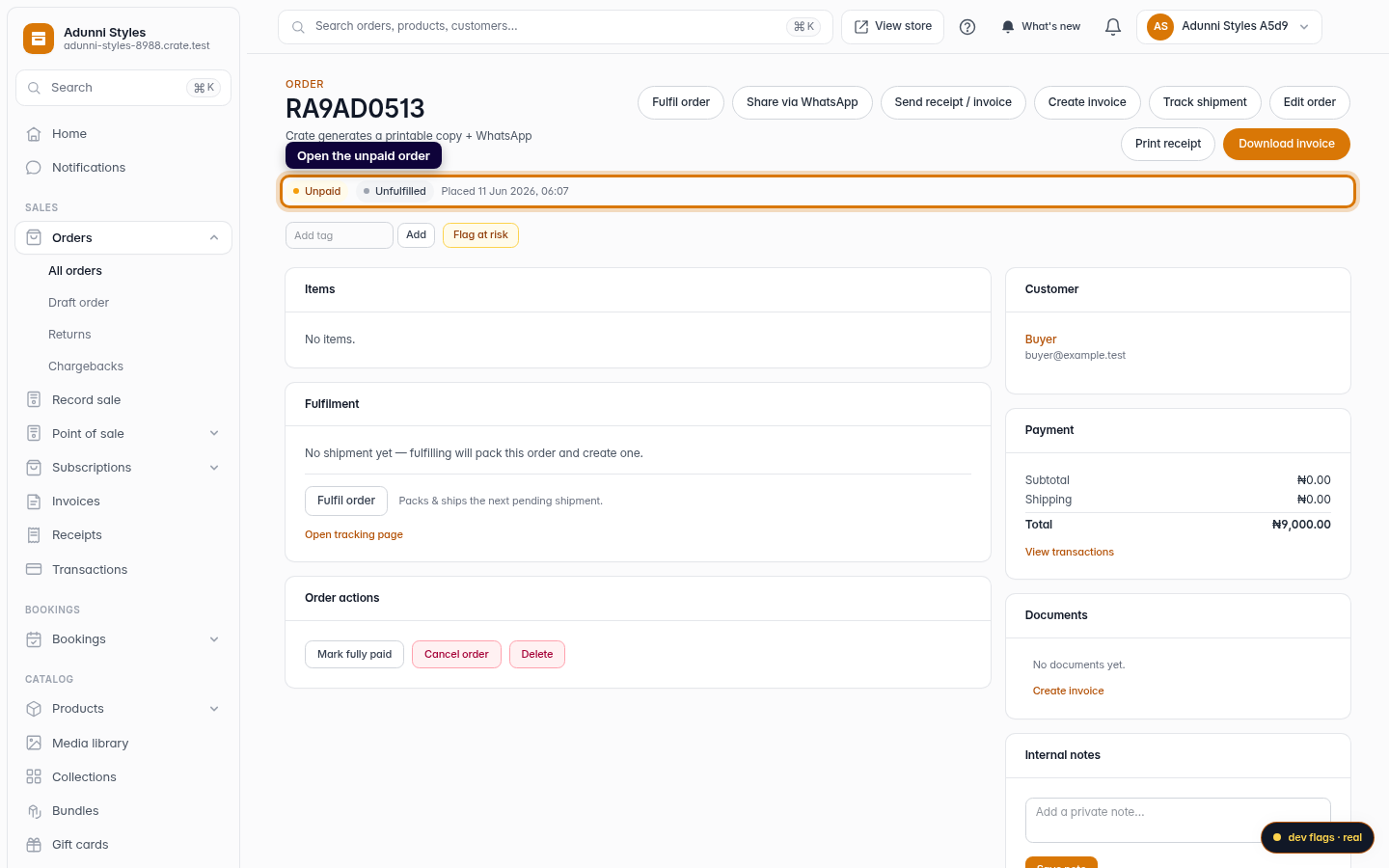Click the Orders bag icon

(34, 237)
